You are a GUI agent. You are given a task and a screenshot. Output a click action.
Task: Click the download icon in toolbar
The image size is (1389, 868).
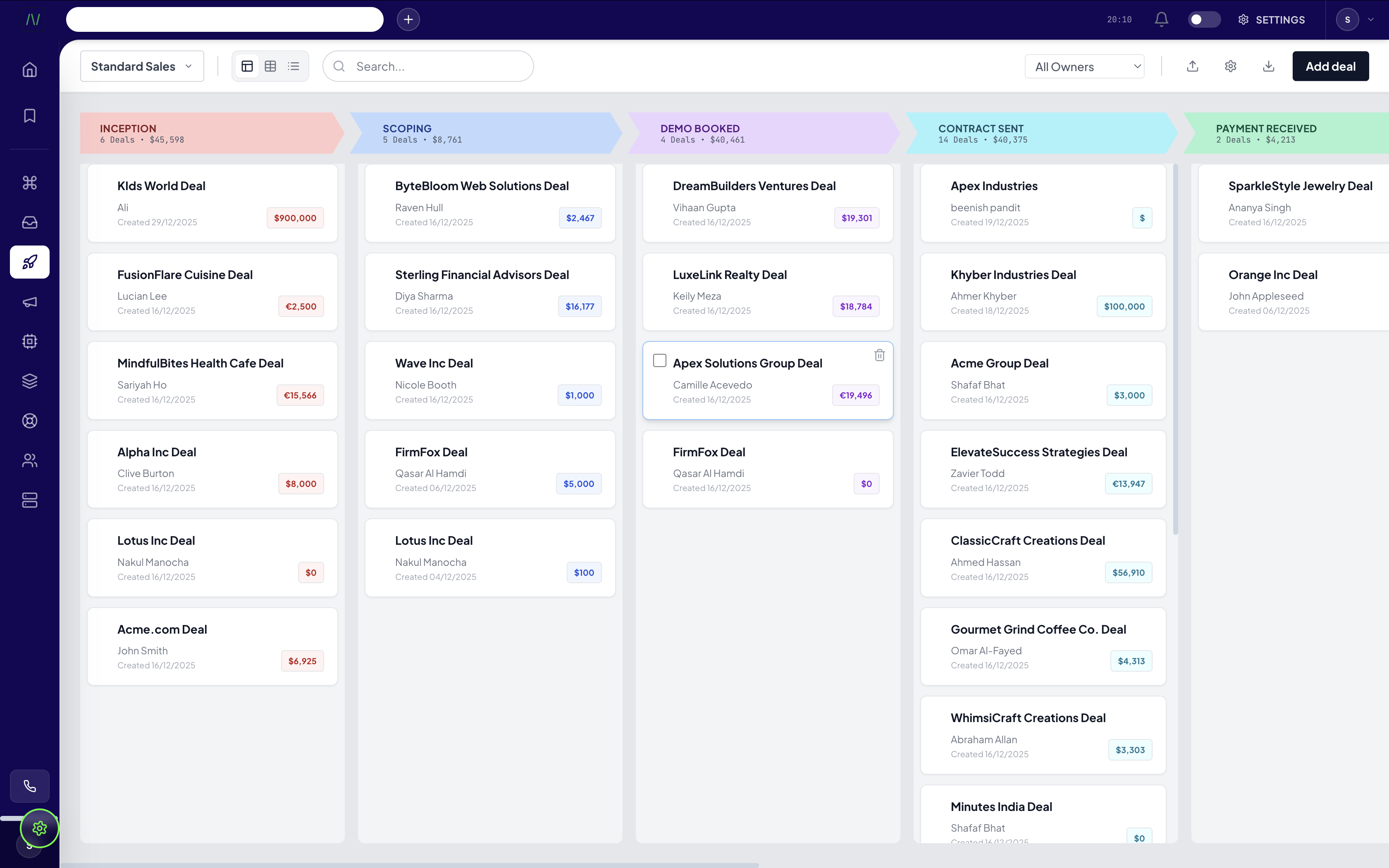point(1268,67)
